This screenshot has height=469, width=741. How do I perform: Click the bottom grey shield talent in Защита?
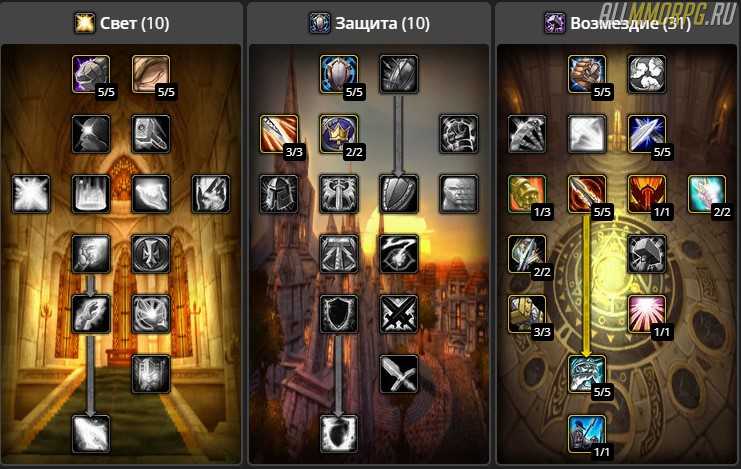(339, 434)
